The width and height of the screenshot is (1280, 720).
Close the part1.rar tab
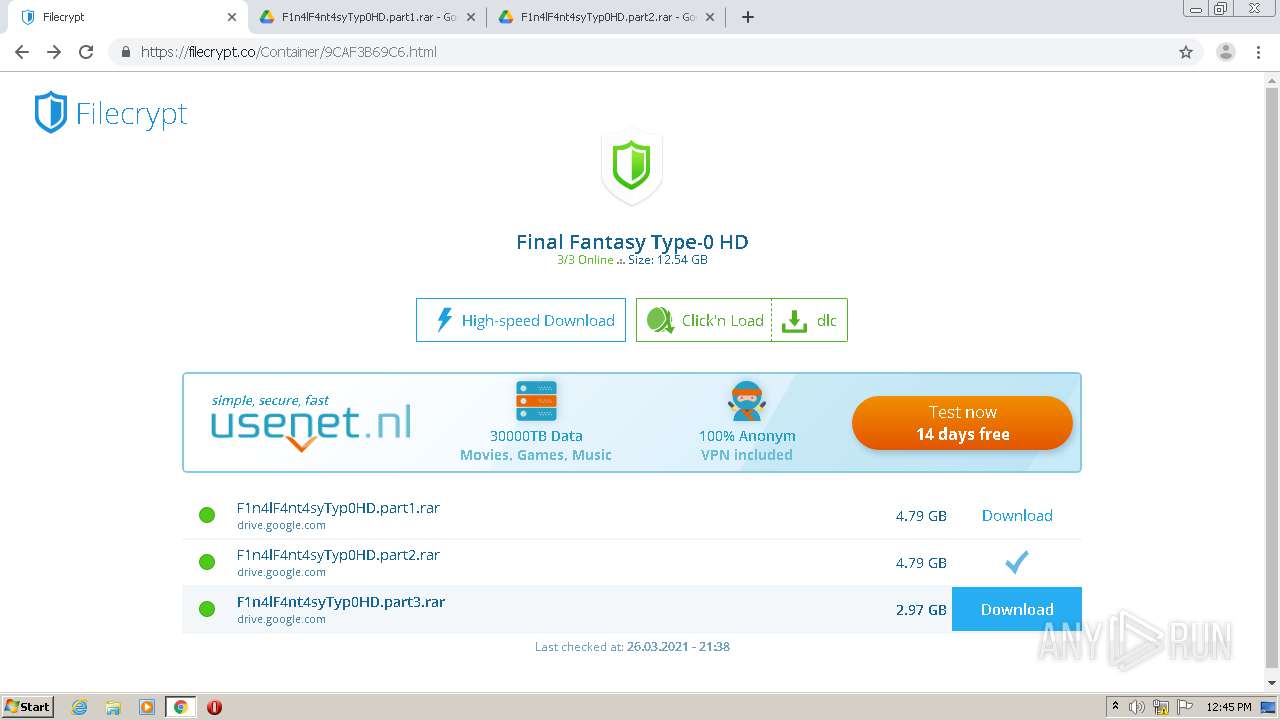coord(471,17)
